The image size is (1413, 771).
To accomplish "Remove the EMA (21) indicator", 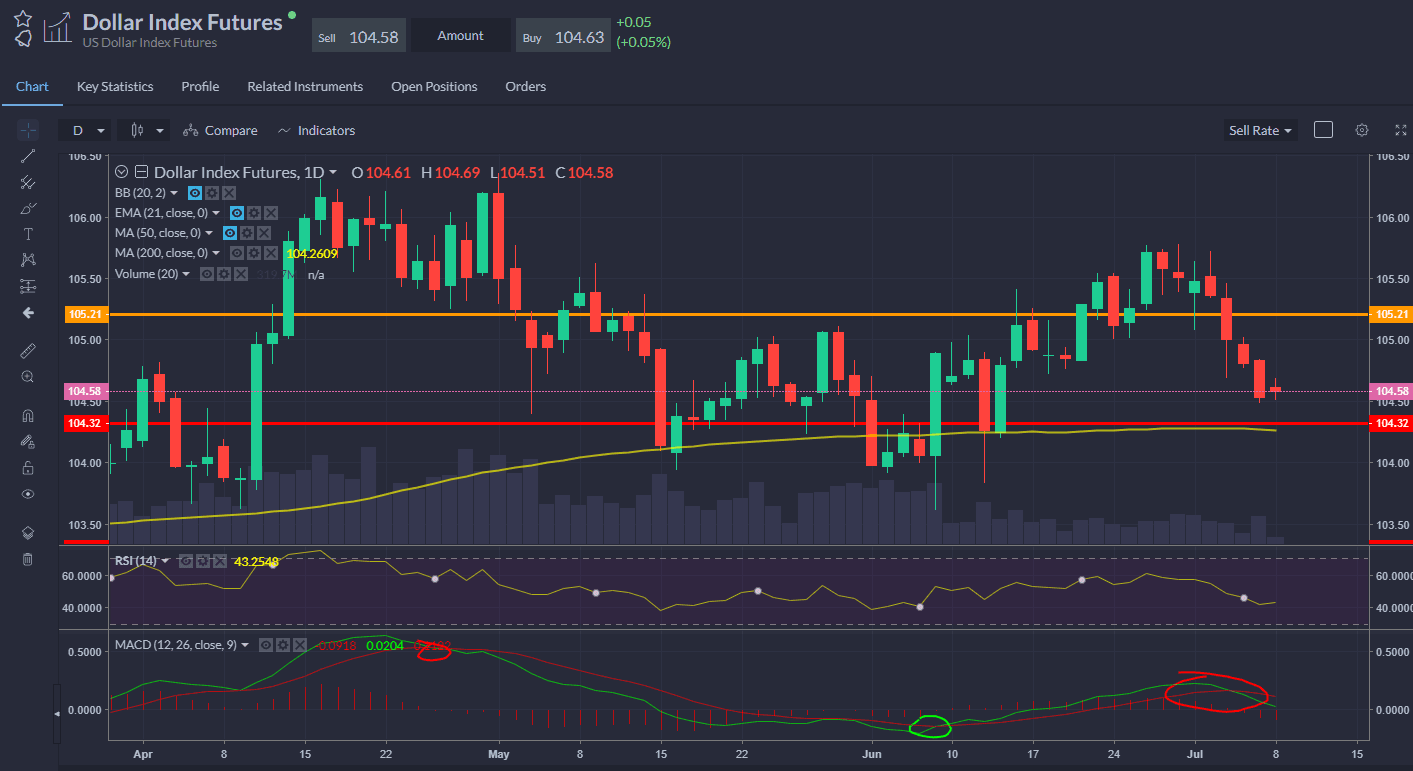I will (270, 213).
